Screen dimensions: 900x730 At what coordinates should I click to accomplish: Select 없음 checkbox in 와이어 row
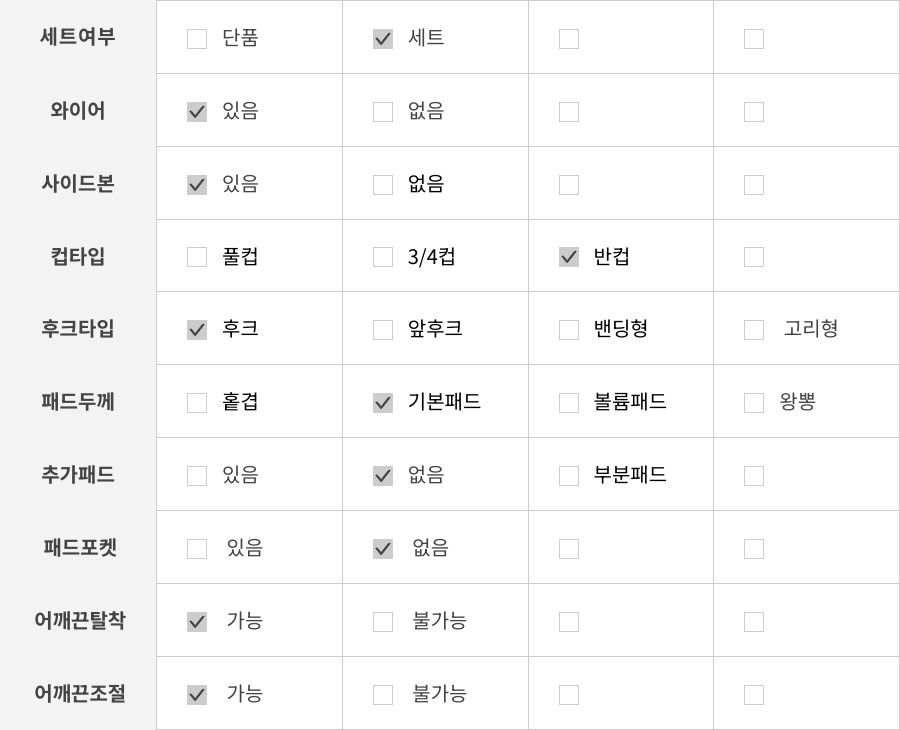click(383, 112)
